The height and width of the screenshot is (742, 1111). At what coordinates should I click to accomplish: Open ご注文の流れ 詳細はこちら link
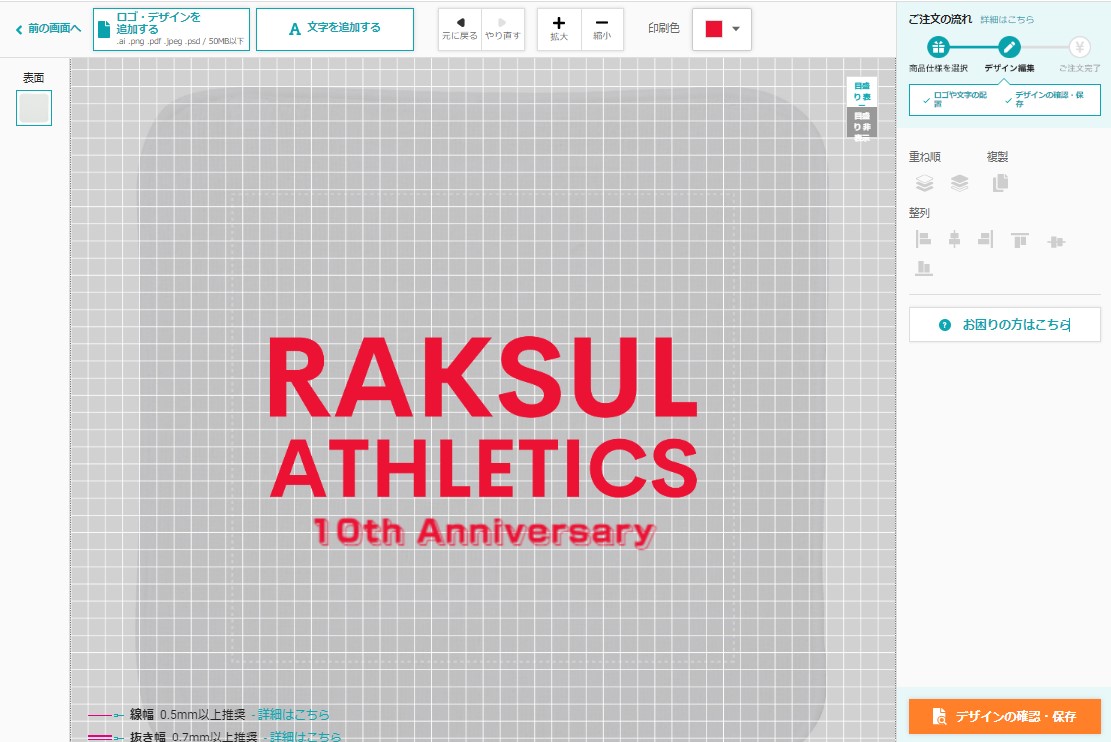(x=1007, y=20)
